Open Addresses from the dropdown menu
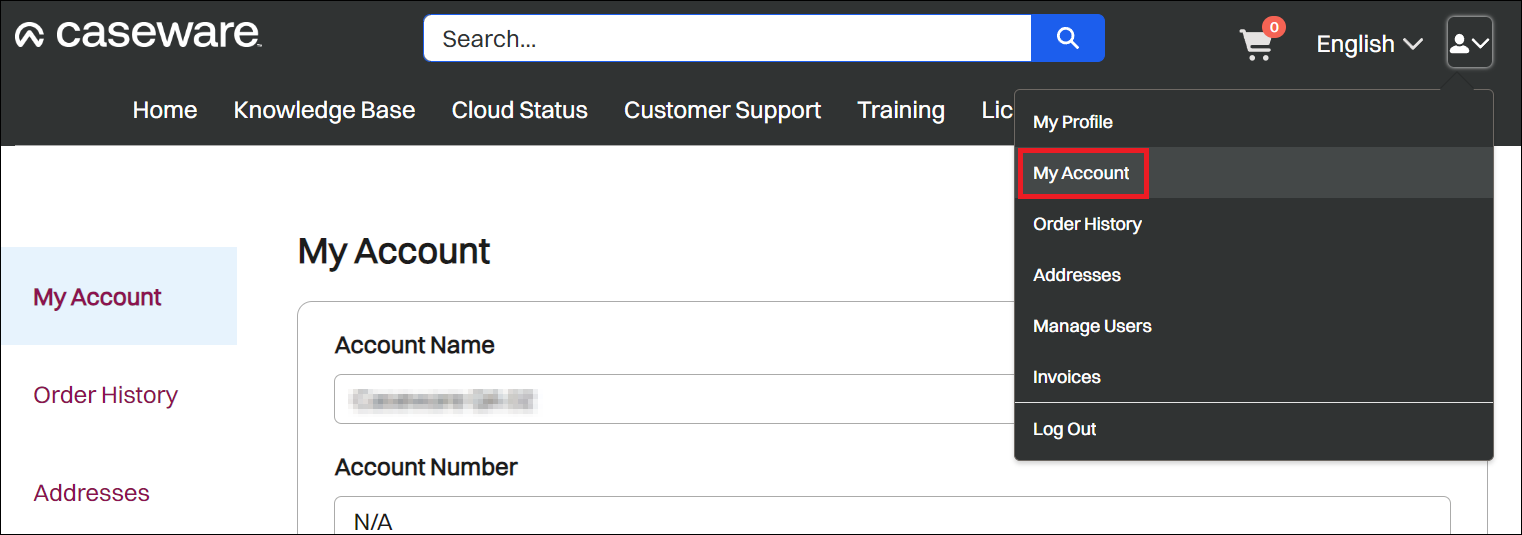 (x=1076, y=275)
